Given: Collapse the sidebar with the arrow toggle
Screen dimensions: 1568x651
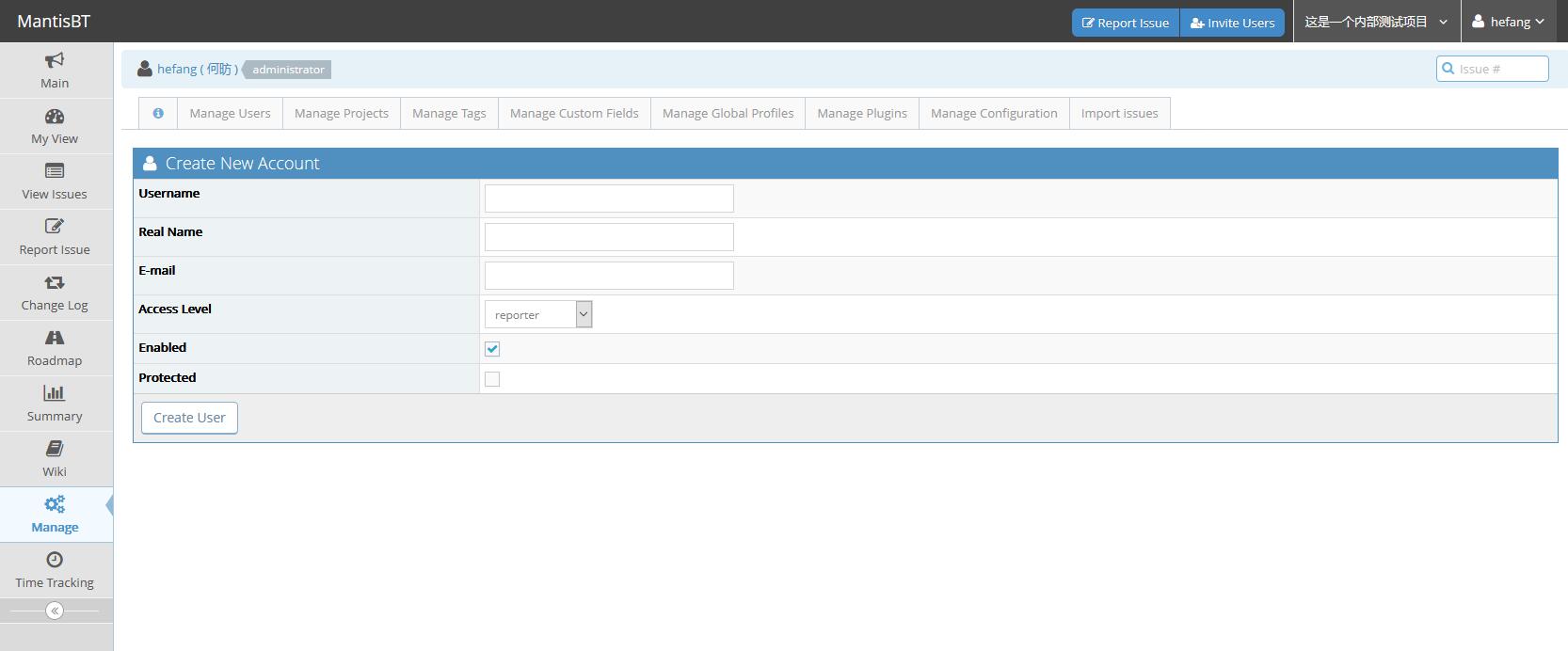Looking at the screenshot, I should (x=55, y=611).
